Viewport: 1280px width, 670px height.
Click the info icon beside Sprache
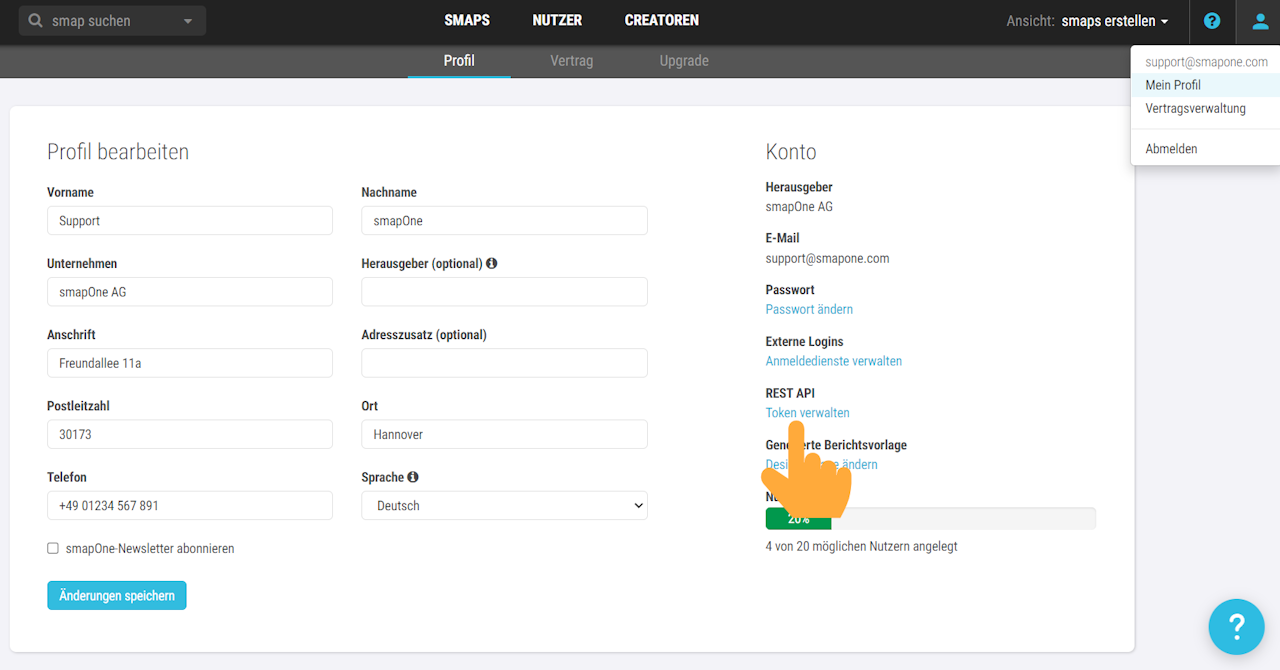coord(413,478)
